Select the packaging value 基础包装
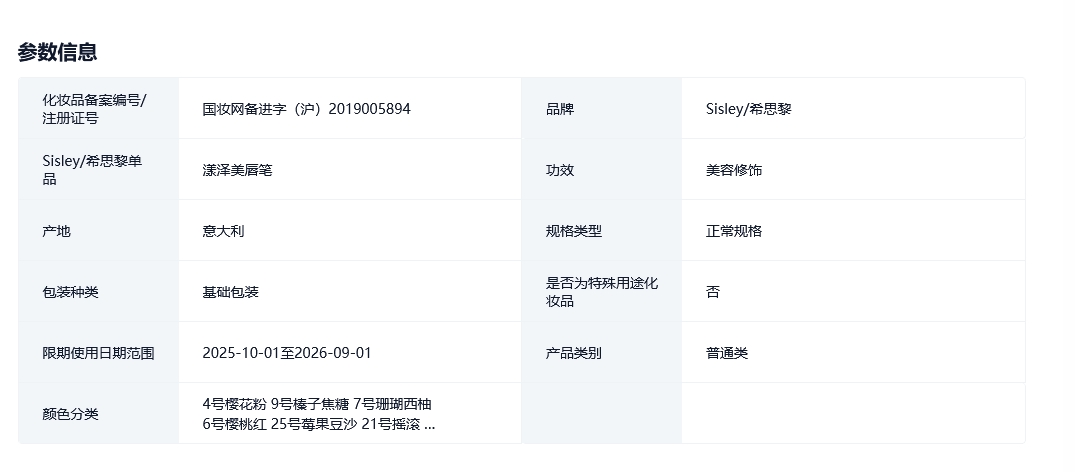 click(x=230, y=292)
